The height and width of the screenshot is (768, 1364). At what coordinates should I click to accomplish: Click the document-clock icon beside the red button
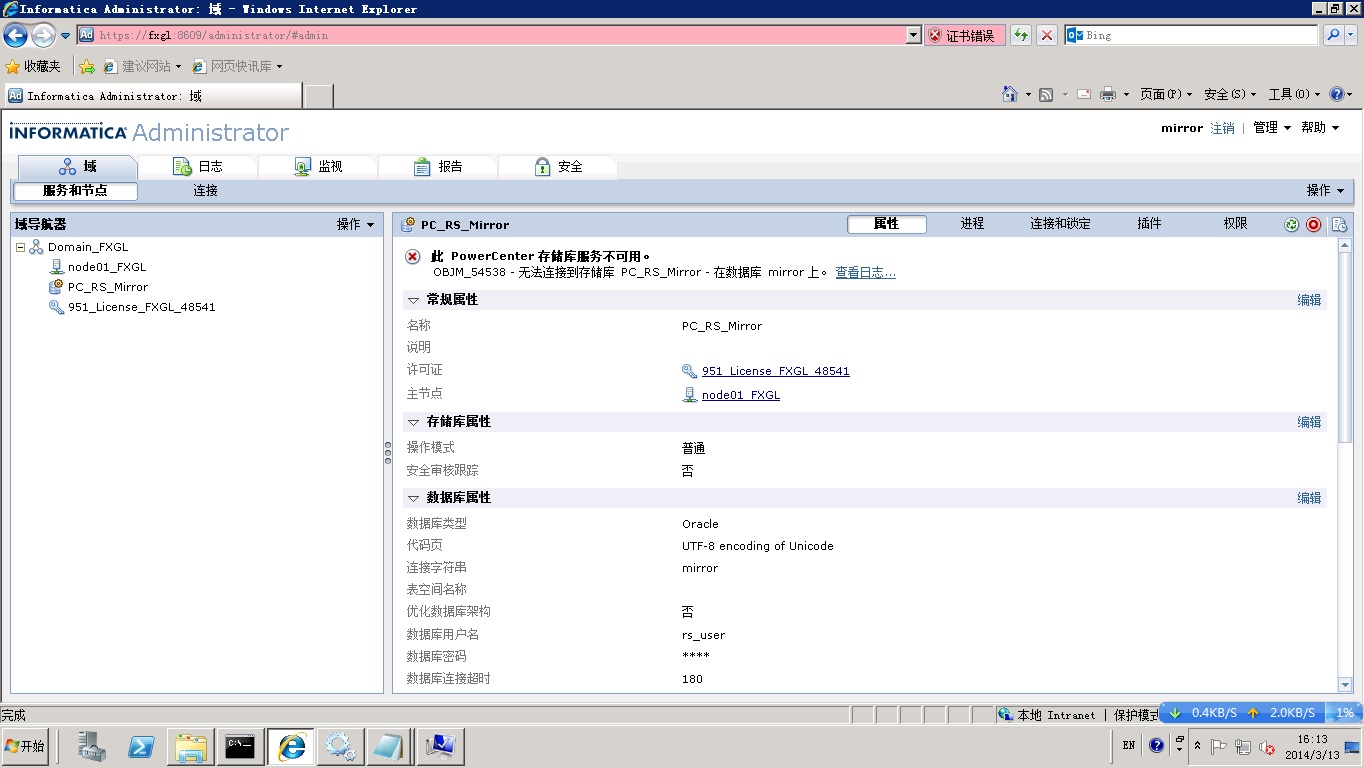[1339, 225]
